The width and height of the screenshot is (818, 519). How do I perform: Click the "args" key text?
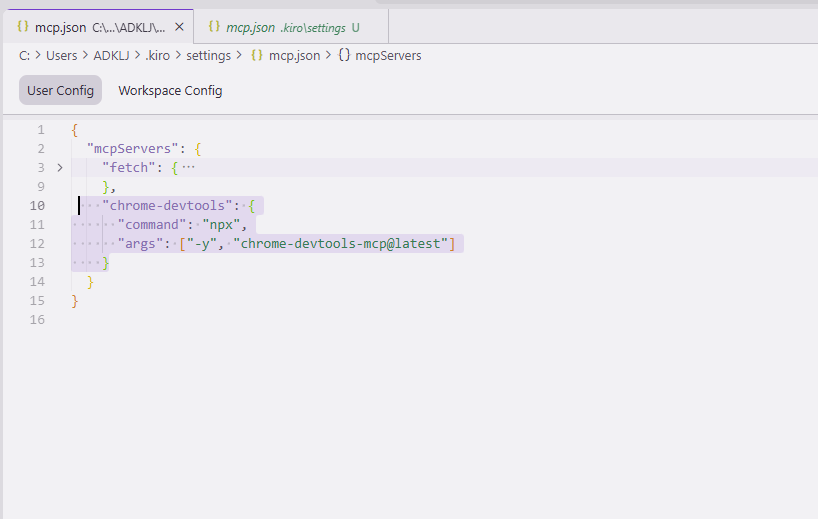point(140,244)
